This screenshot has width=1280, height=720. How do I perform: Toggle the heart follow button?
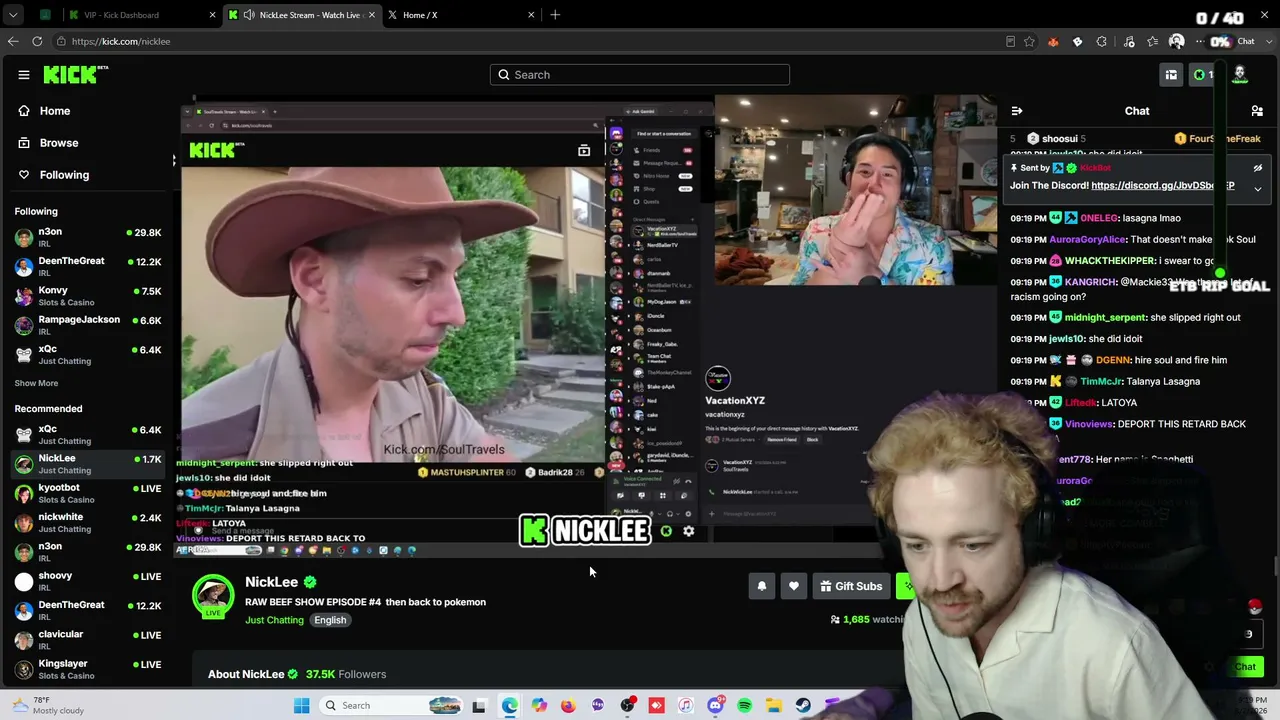(x=794, y=586)
